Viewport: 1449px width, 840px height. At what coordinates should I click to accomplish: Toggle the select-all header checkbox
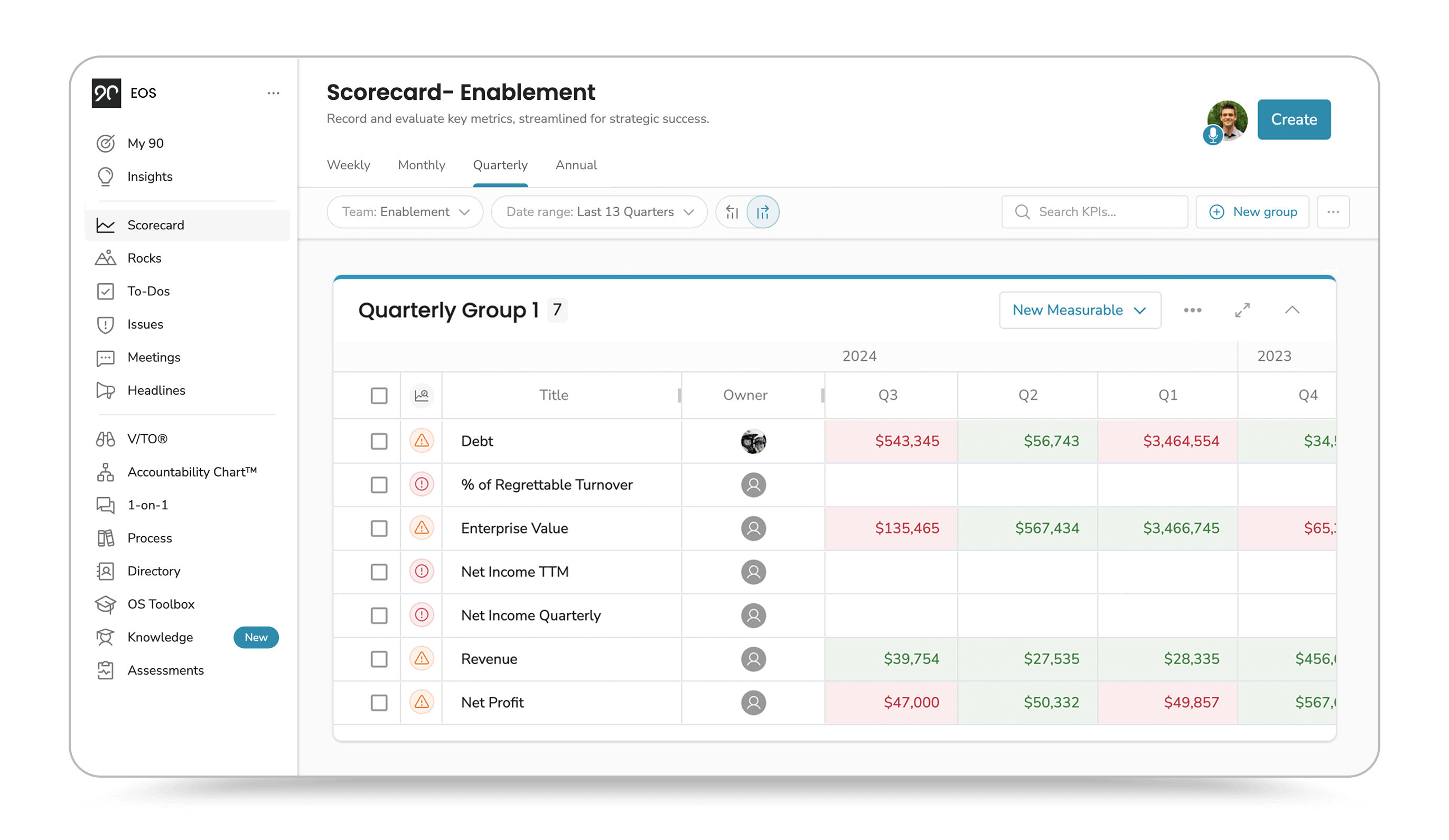tap(379, 395)
